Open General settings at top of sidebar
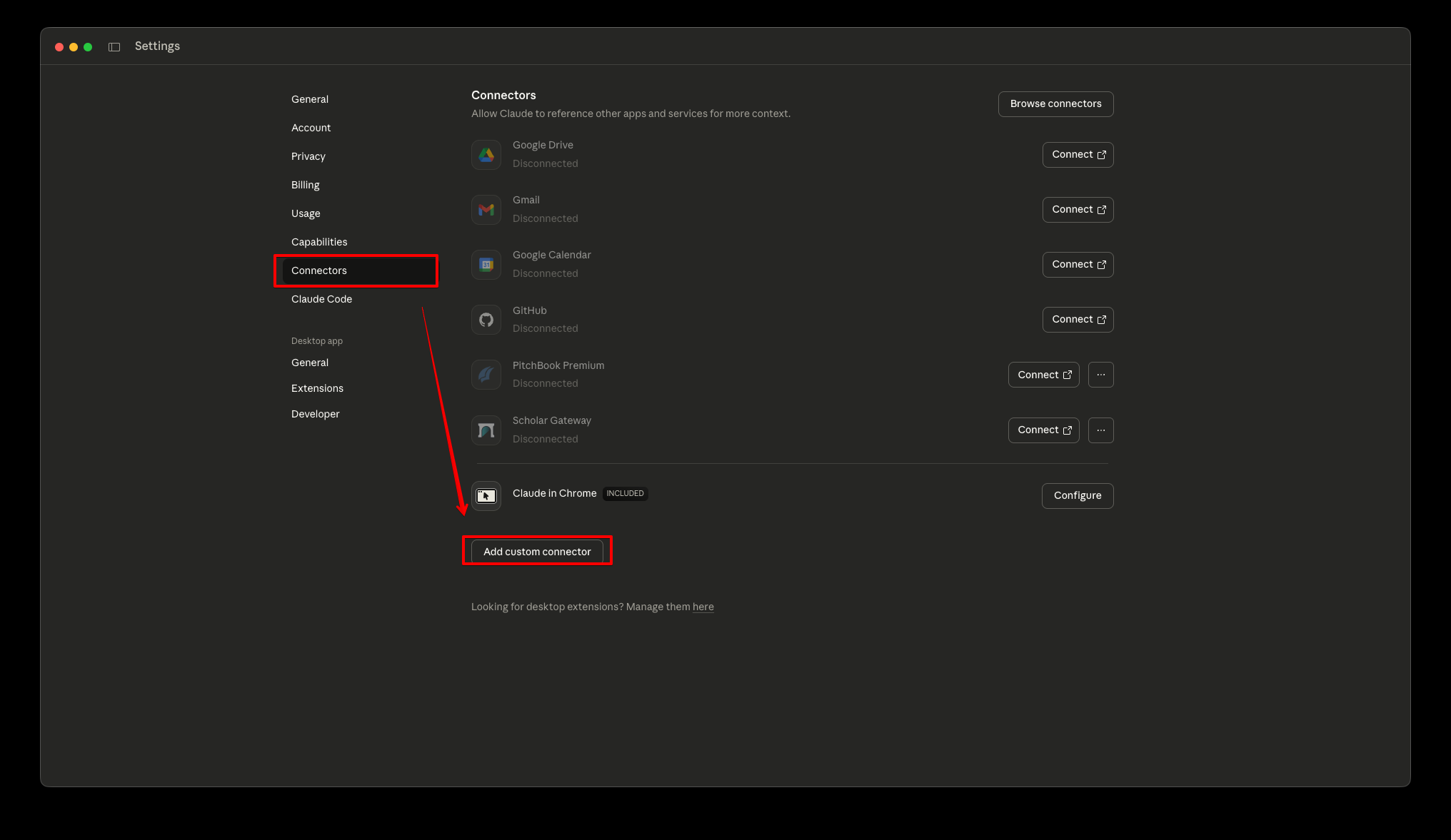1451x840 pixels. click(x=310, y=99)
